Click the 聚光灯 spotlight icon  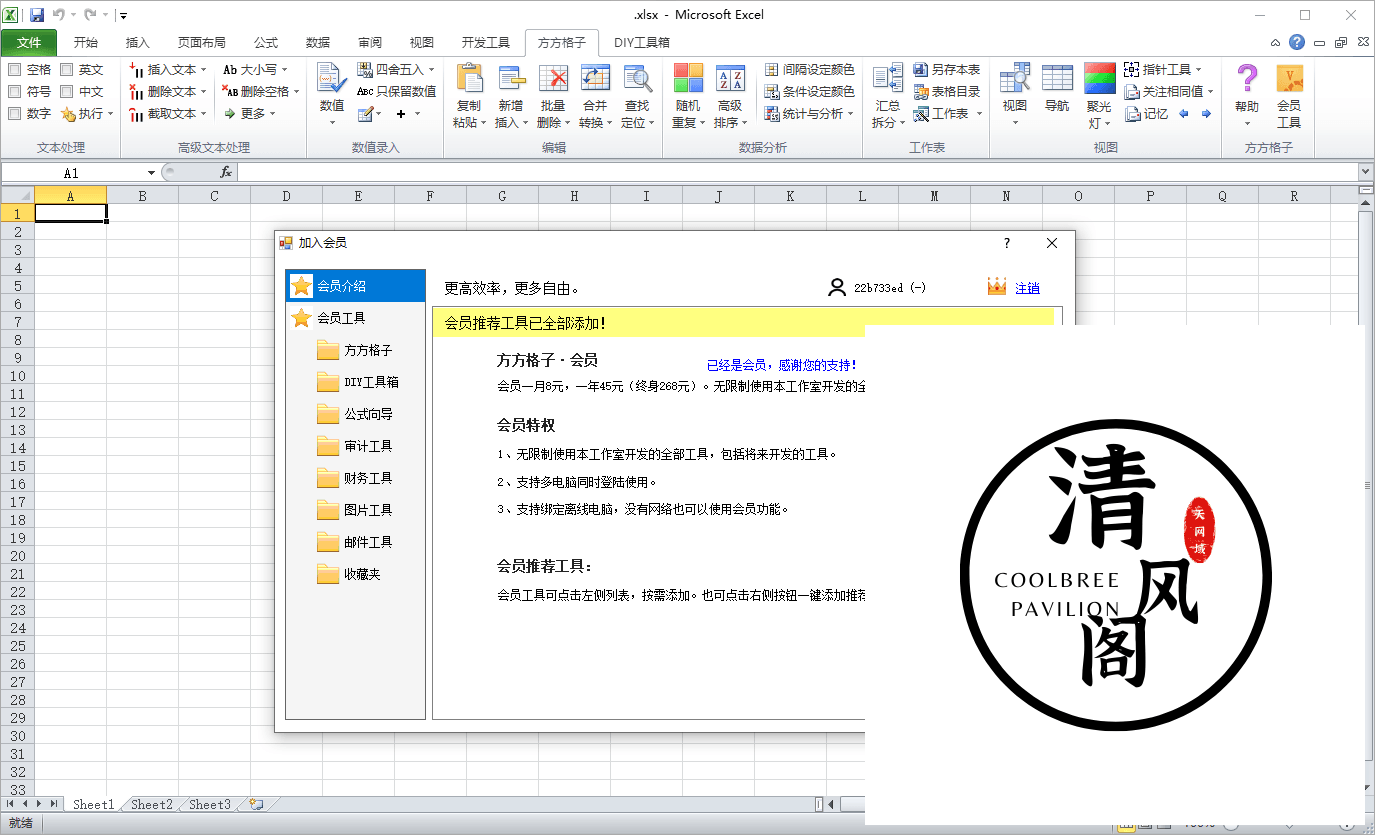pyautogui.click(x=1099, y=78)
